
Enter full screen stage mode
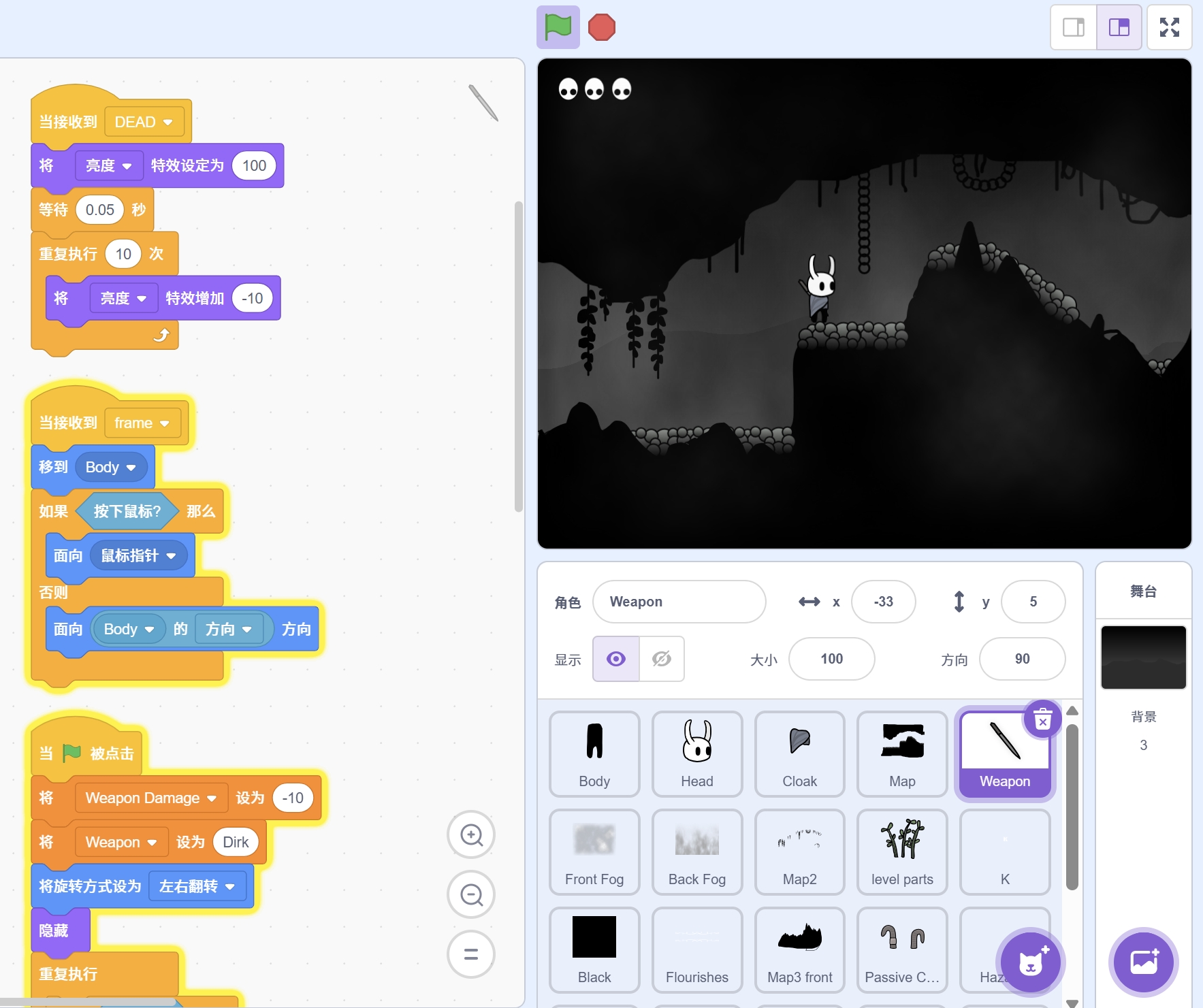tap(1170, 27)
